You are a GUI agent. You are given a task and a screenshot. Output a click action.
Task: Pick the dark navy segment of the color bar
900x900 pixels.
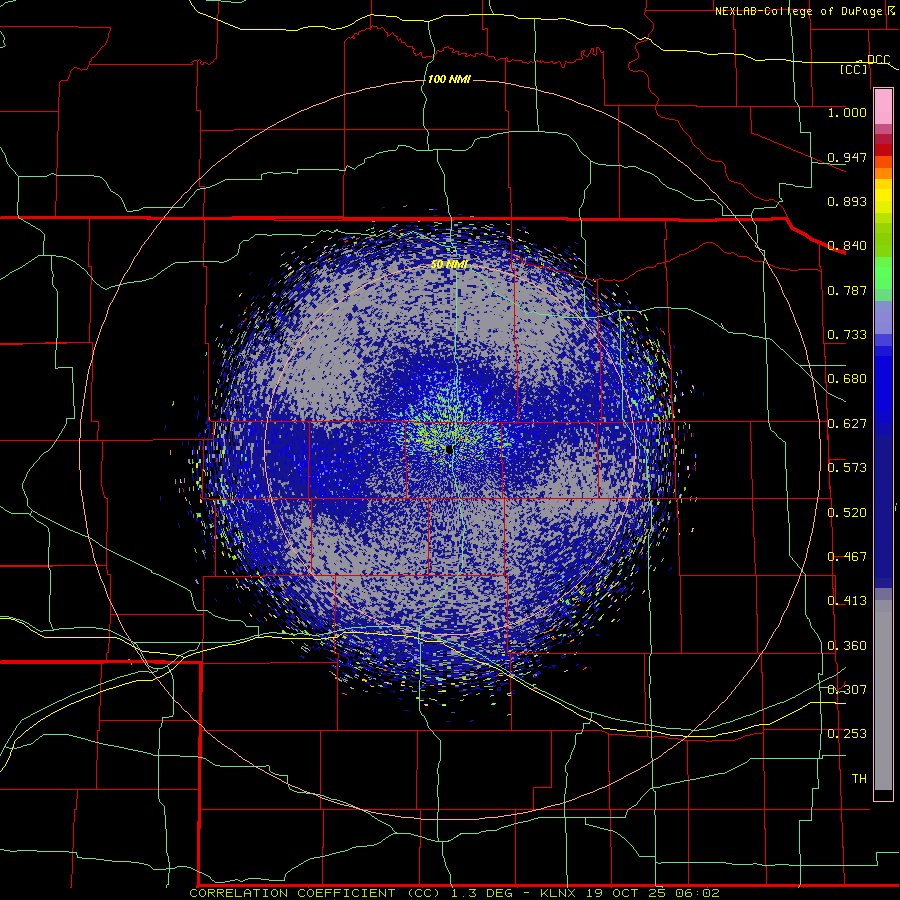click(883, 511)
